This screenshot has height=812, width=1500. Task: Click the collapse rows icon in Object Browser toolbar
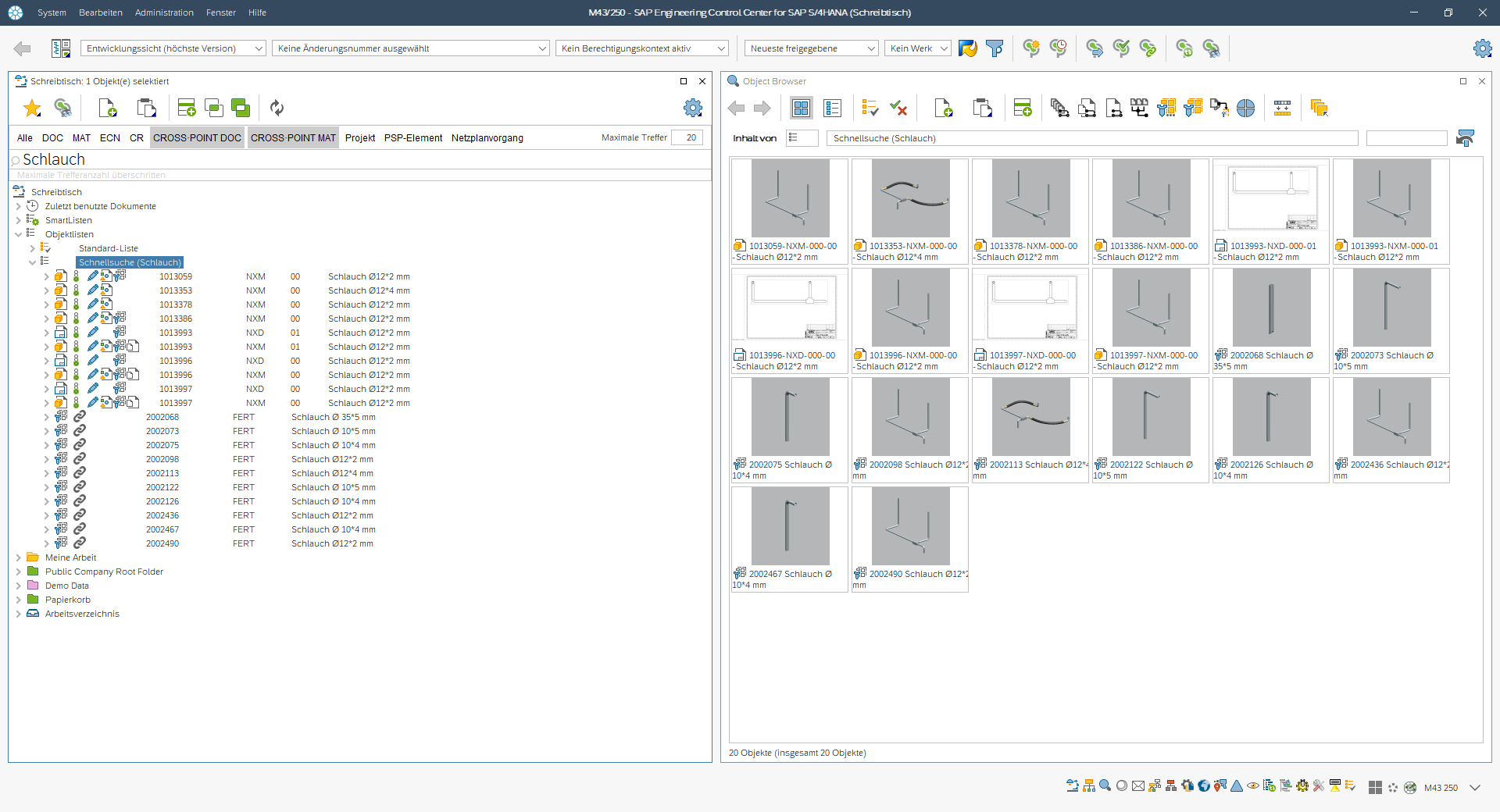(x=1282, y=108)
